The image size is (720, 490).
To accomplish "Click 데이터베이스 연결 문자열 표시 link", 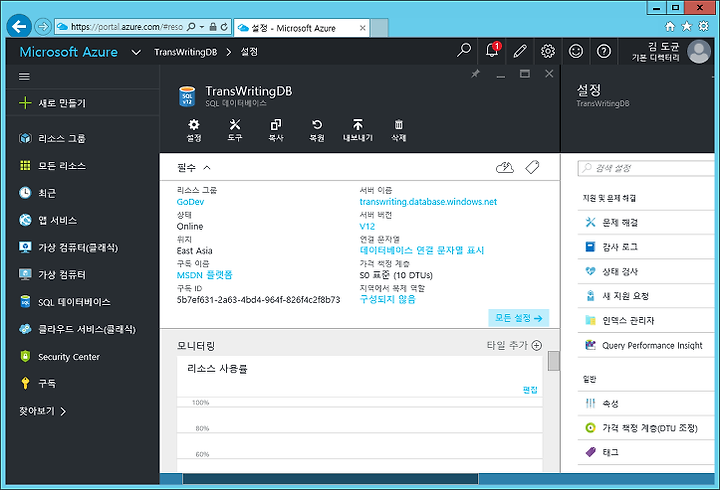I will pyautogui.click(x=422, y=250).
